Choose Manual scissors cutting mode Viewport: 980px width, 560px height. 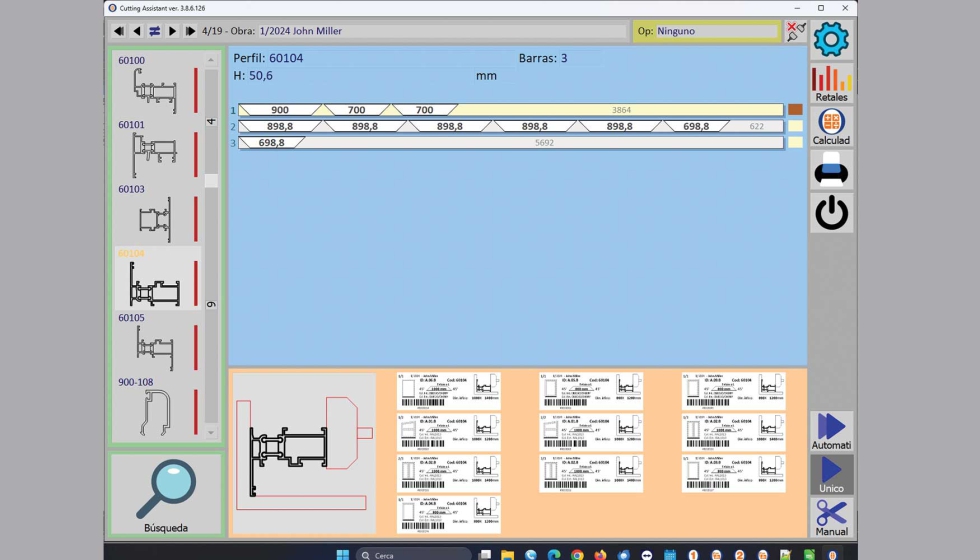831,518
